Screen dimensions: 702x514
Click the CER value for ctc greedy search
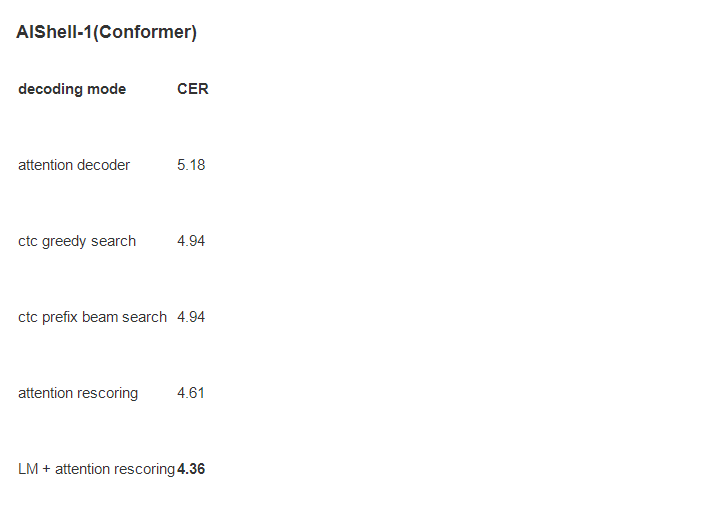[x=191, y=241]
